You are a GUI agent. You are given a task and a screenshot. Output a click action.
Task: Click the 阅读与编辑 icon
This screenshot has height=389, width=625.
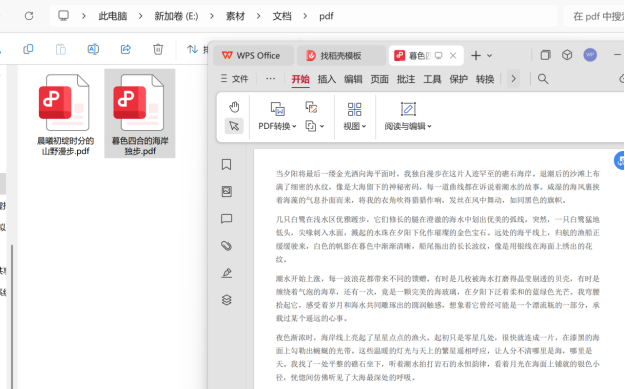408,109
